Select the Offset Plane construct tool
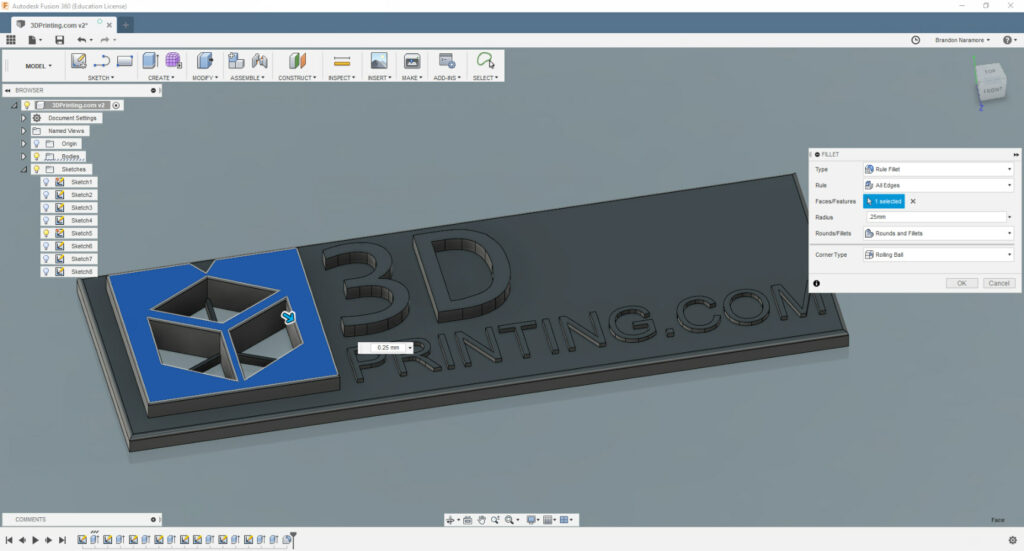The height and width of the screenshot is (551, 1024). click(297, 61)
